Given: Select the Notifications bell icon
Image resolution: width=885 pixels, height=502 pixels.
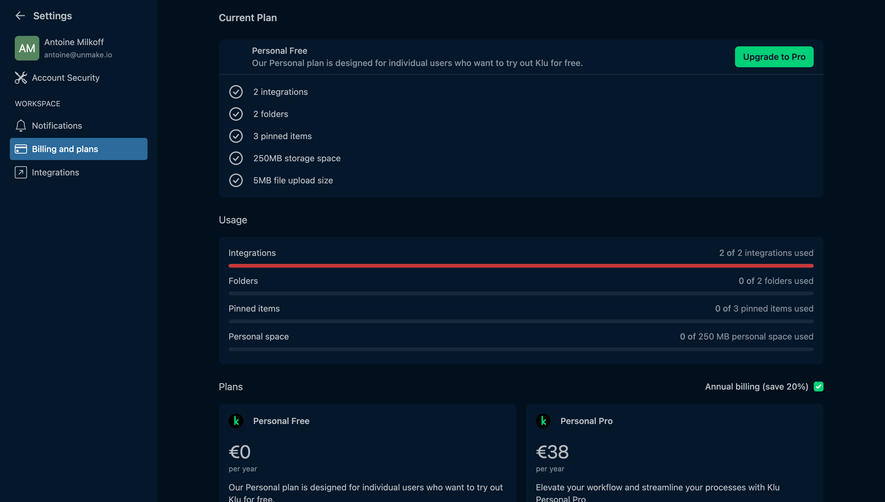Looking at the screenshot, I should [x=21, y=125].
